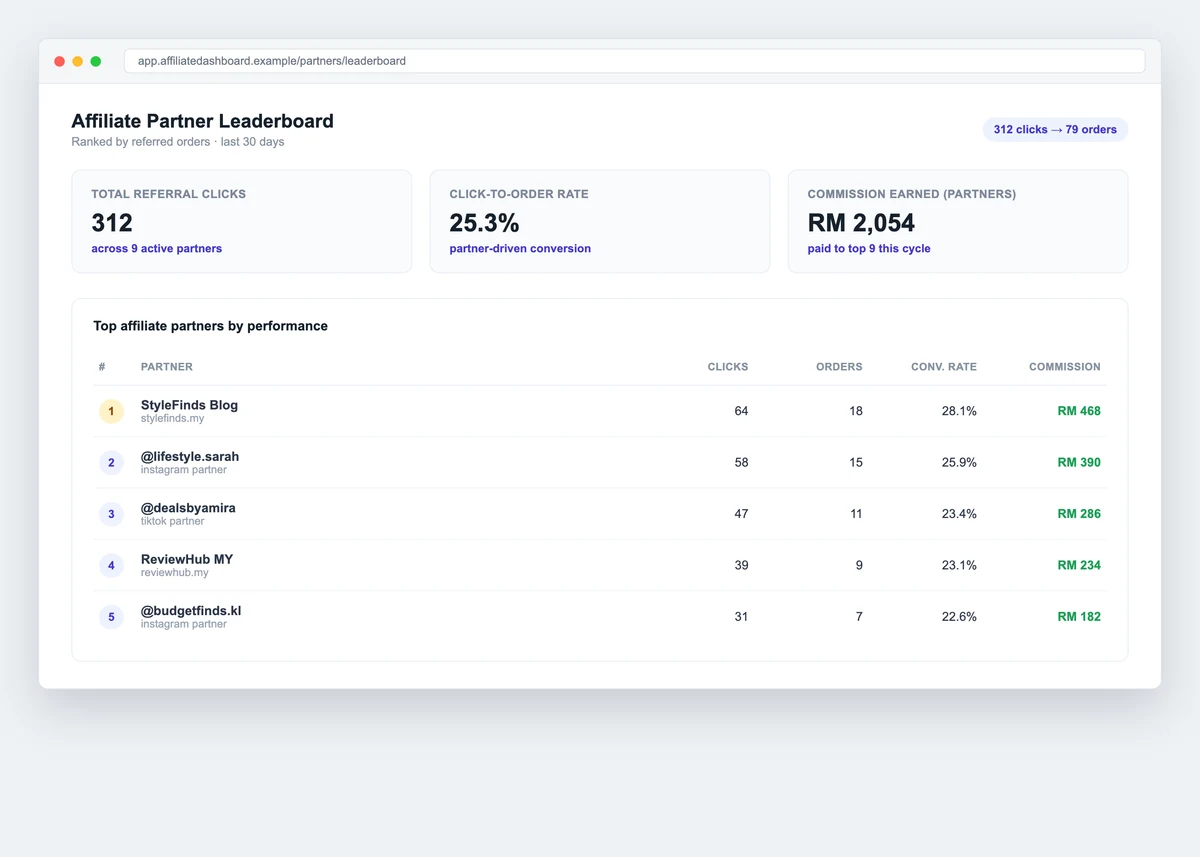Click the COMMISSION column header

coord(1065,367)
